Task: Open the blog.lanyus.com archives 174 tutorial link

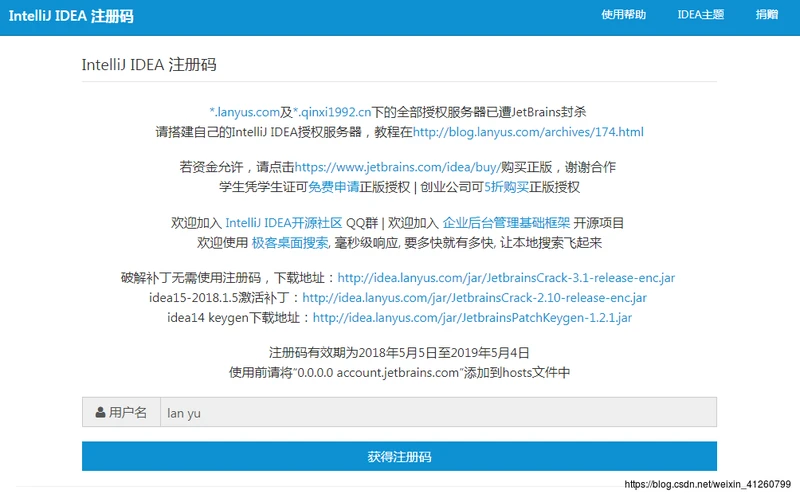Action: tap(528, 132)
